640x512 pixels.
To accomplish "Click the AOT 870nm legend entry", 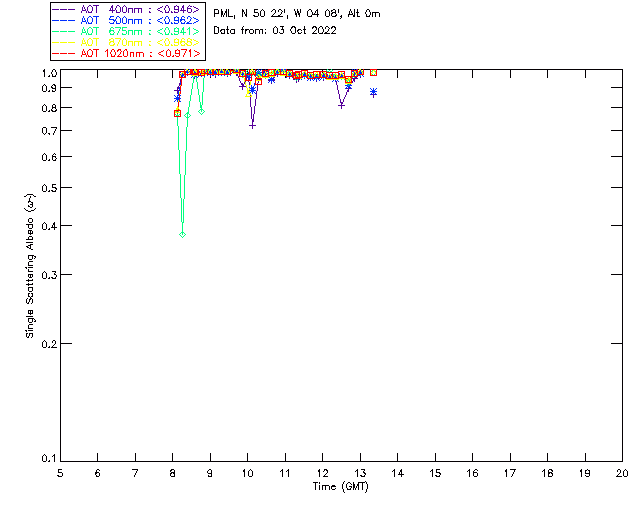I will pyautogui.click(x=126, y=42).
